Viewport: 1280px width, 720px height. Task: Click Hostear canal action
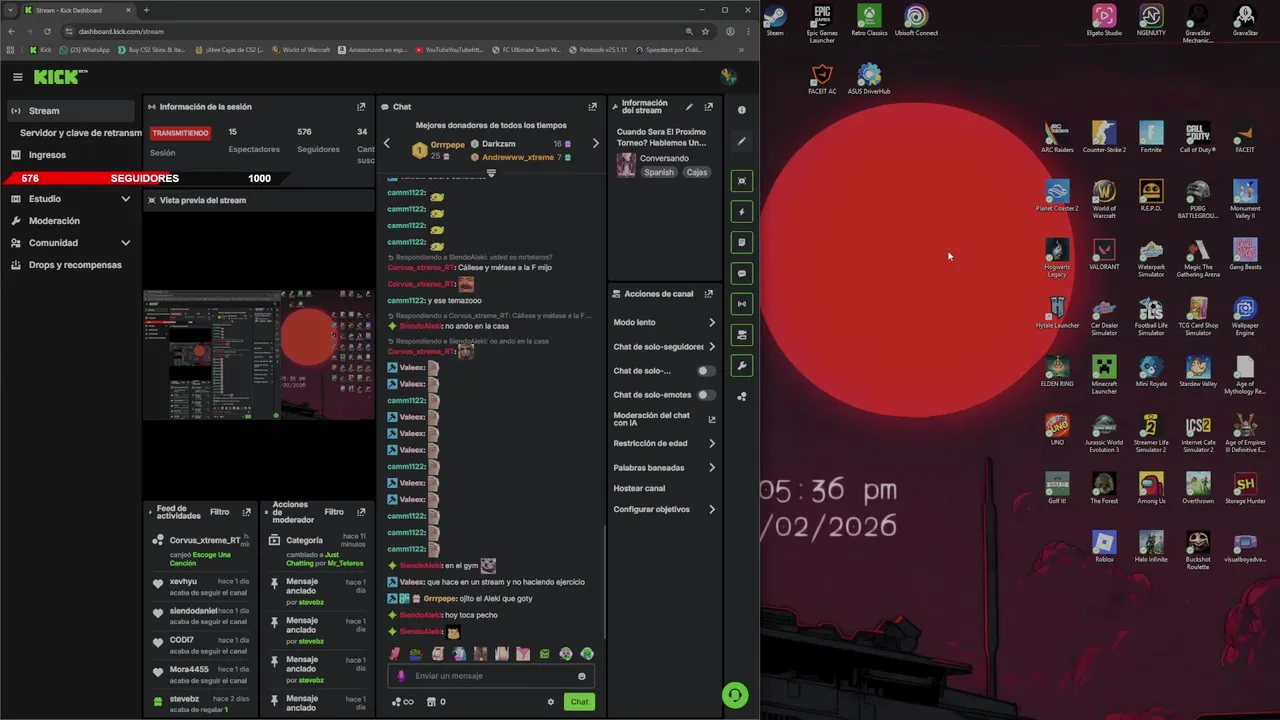point(639,489)
